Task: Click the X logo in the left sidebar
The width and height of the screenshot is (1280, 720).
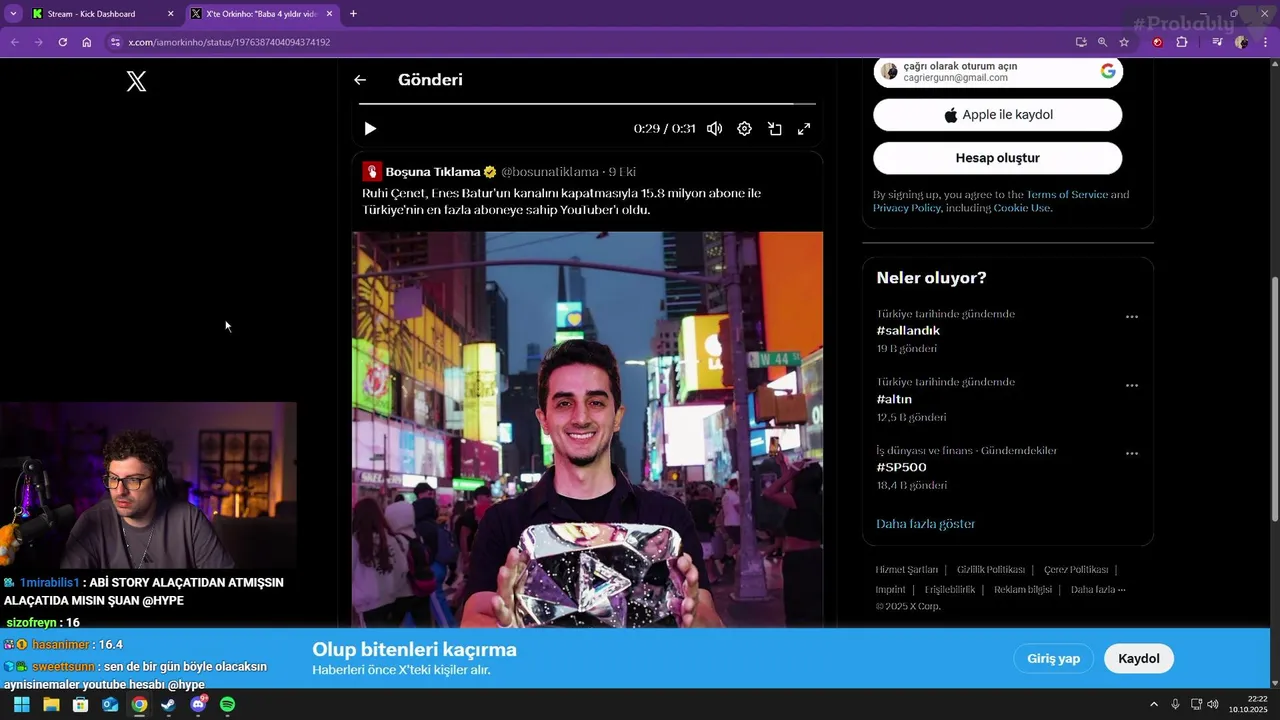Action: [x=137, y=82]
